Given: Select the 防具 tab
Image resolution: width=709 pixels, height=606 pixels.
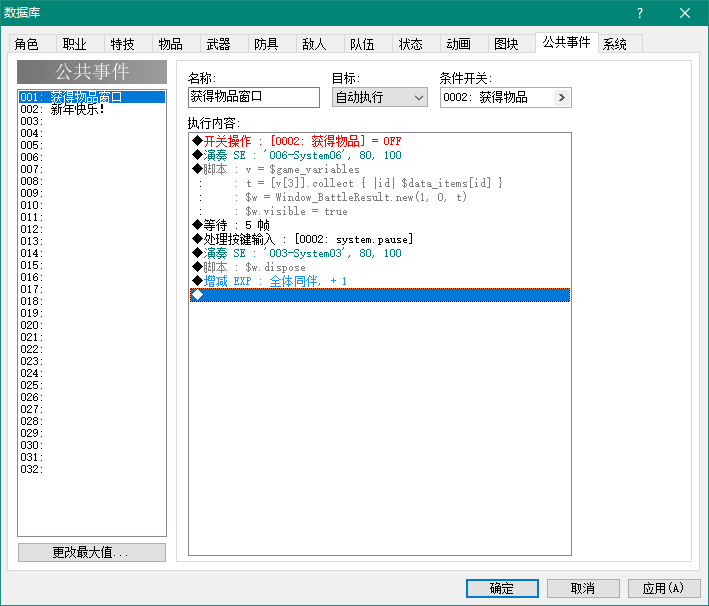Looking at the screenshot, I should (272, 44).
